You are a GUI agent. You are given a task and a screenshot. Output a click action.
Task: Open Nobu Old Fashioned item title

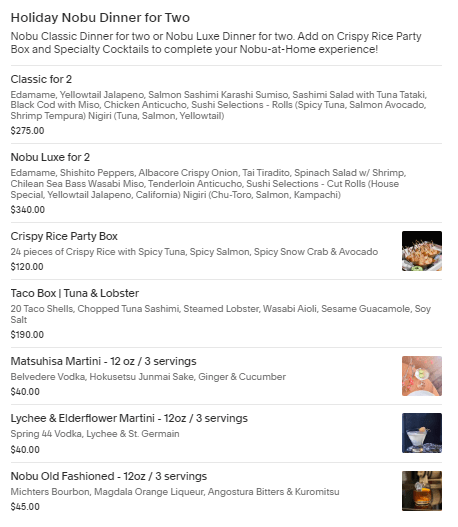[x=109, y=476]
